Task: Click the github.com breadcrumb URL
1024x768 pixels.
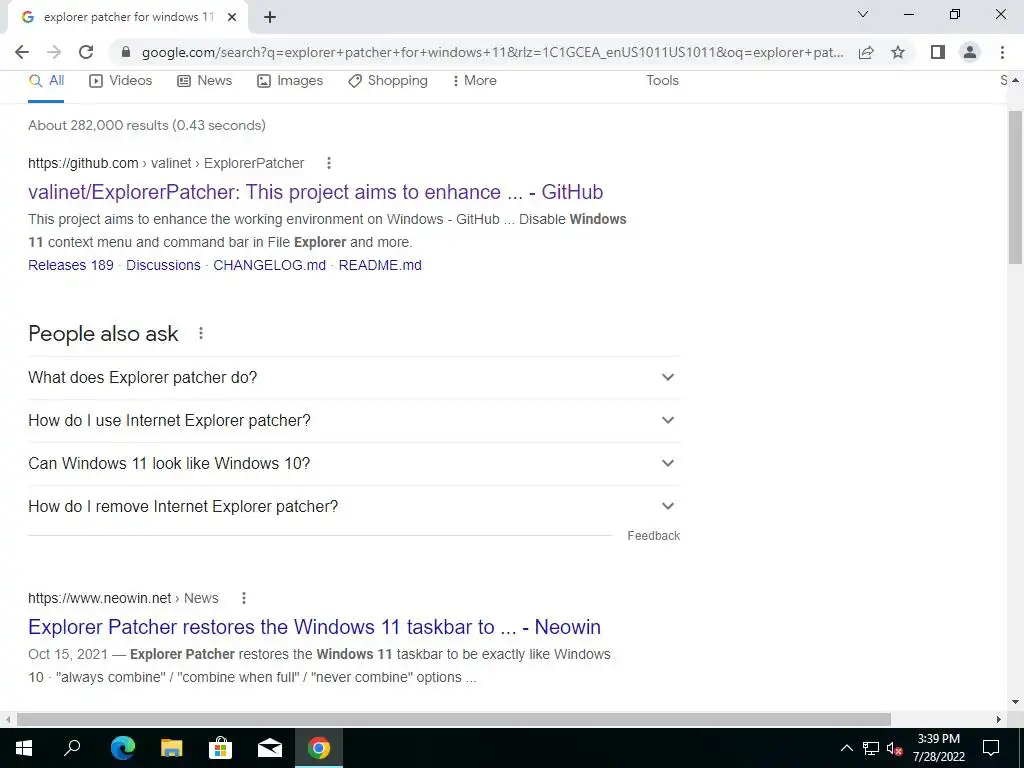Action: [166, 163]
